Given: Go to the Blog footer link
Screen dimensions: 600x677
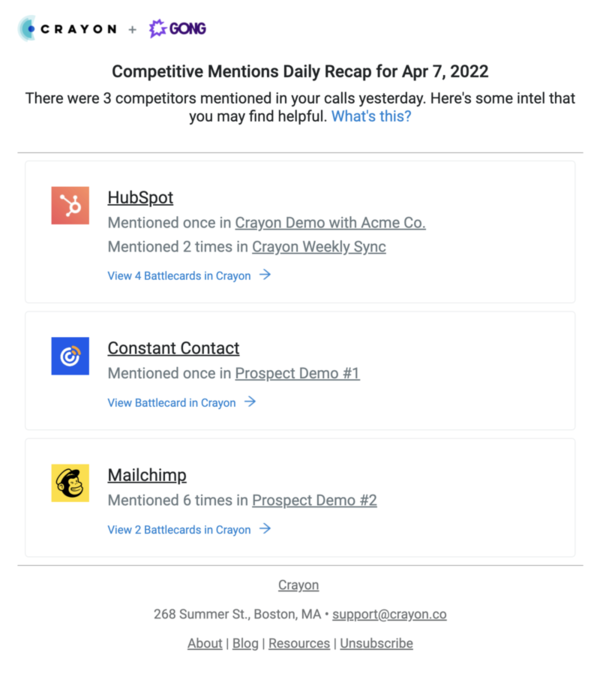Looking at the screenshot, I should tap(245, 644).
